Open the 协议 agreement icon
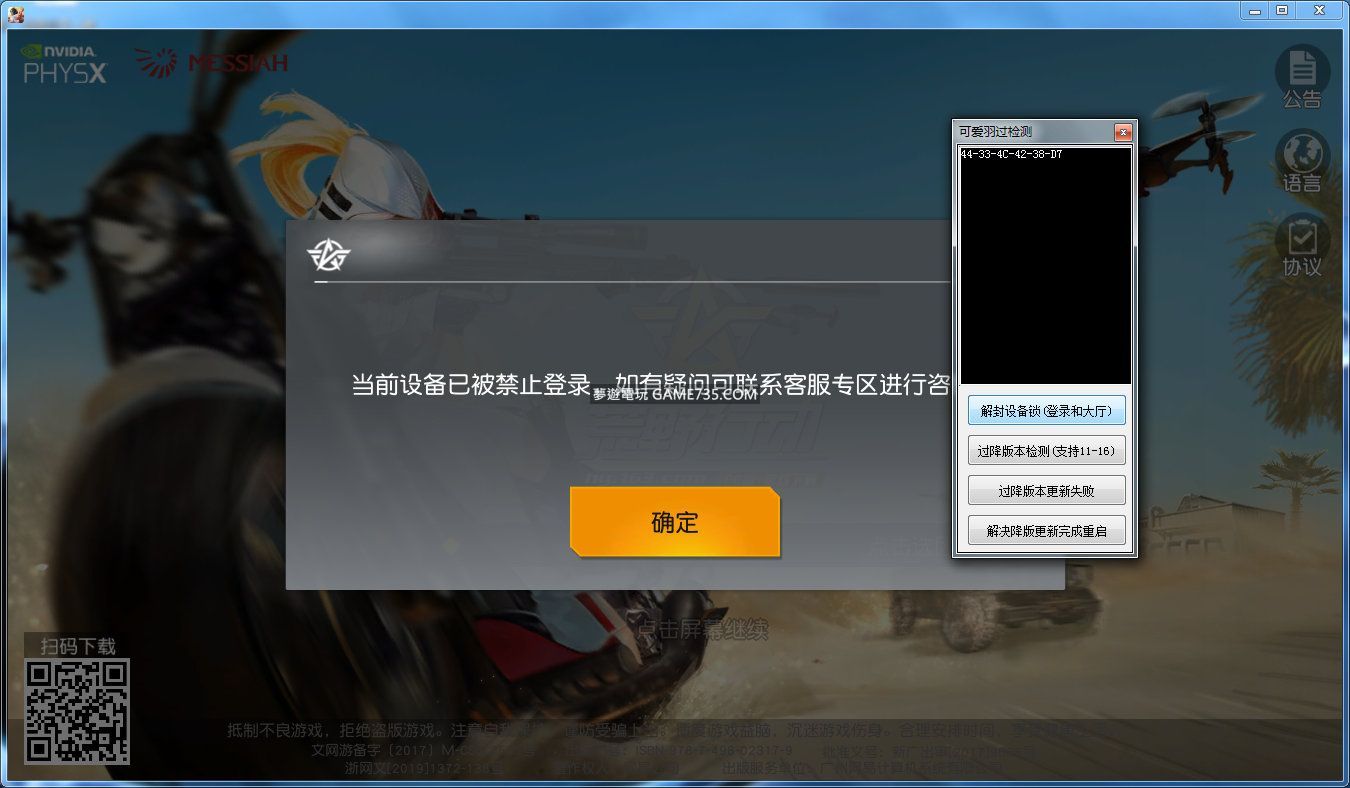1350x788 pixels. (x=1302, y=243)
